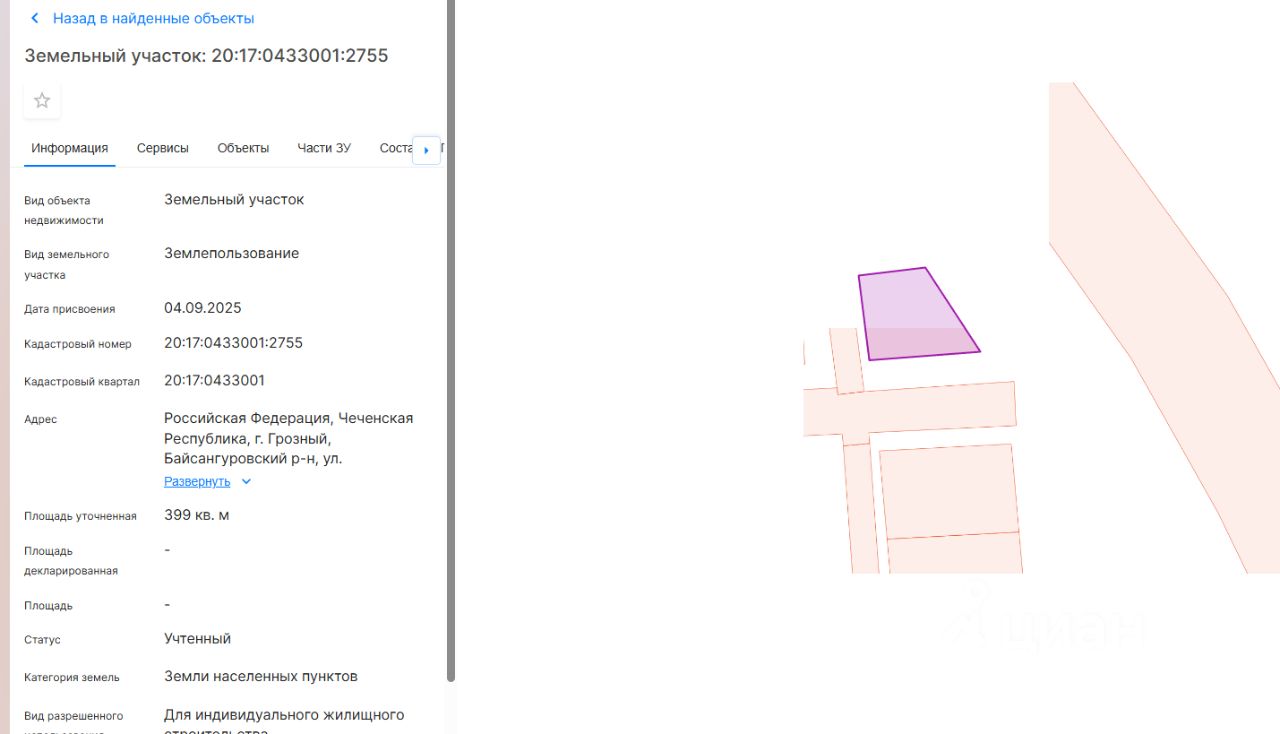Click cadastral quarter value 20:17:0433001
Screen dimensions: 1280x734
(215, 381)
